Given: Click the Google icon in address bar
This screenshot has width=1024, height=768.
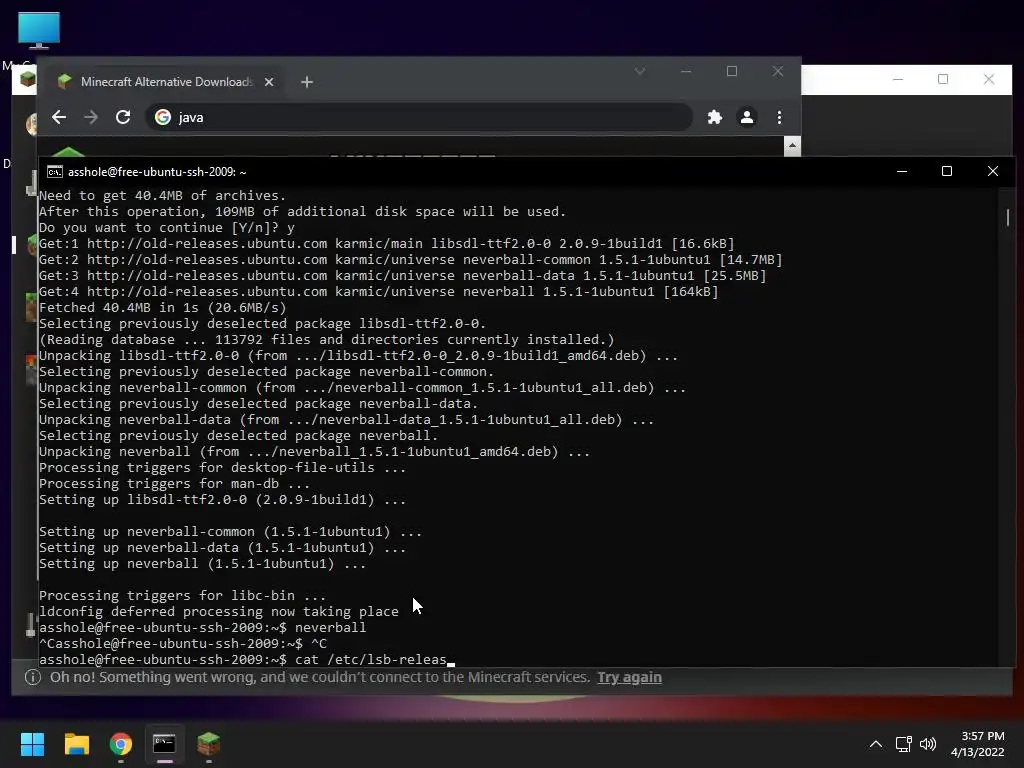Looking at the screenshot, I should 163,117.
